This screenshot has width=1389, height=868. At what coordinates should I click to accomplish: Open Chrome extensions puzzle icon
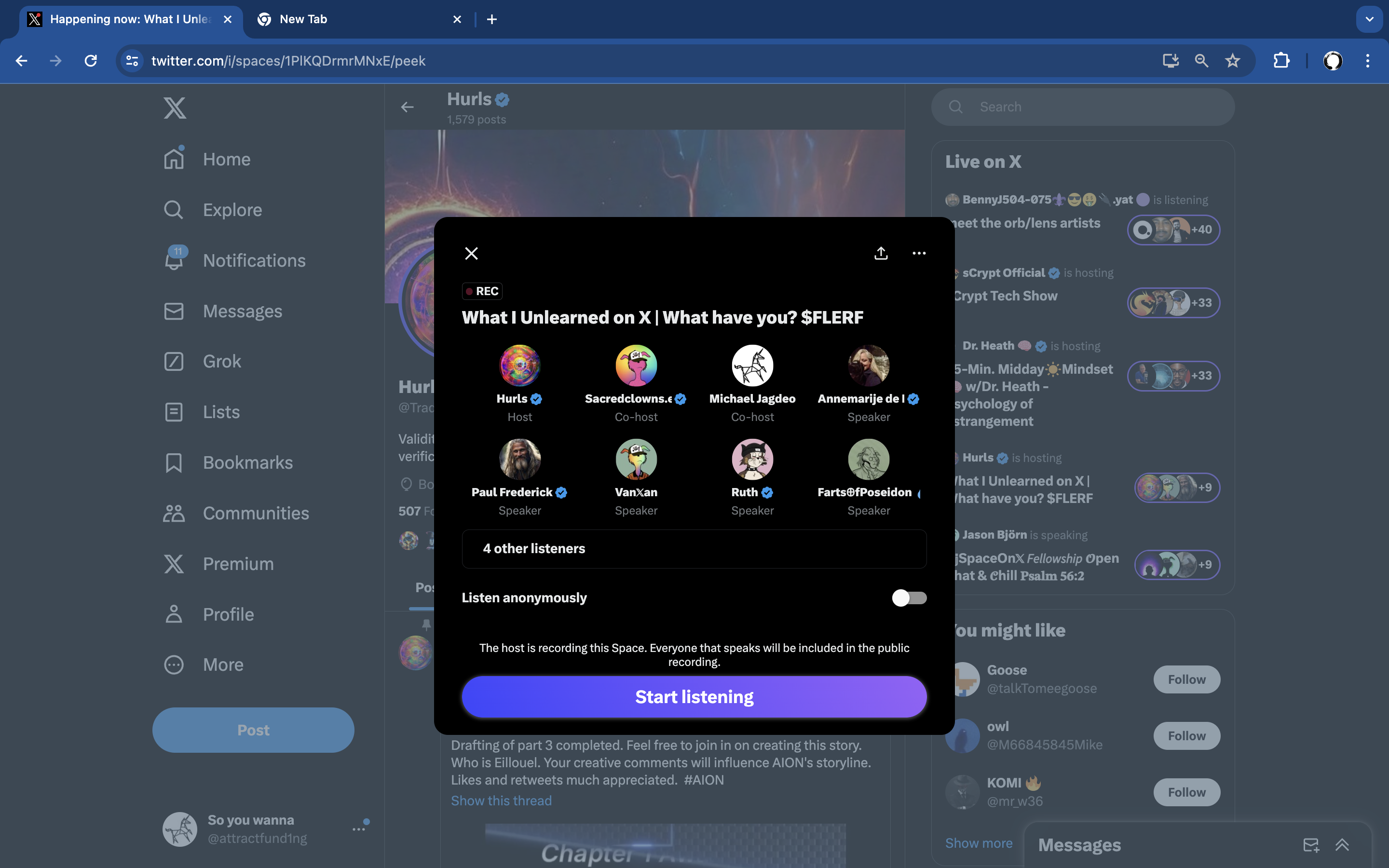(x=1281, y=61)
